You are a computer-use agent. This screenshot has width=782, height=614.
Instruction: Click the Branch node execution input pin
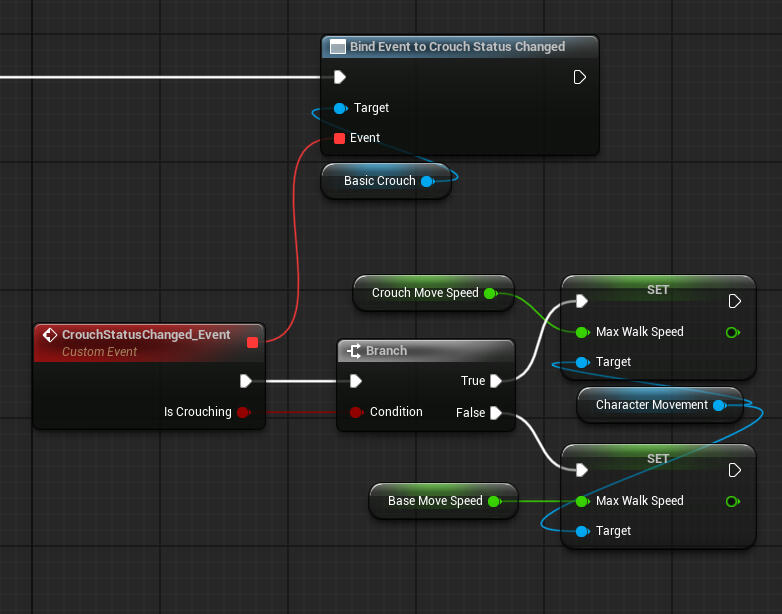[x=355, y=381]
